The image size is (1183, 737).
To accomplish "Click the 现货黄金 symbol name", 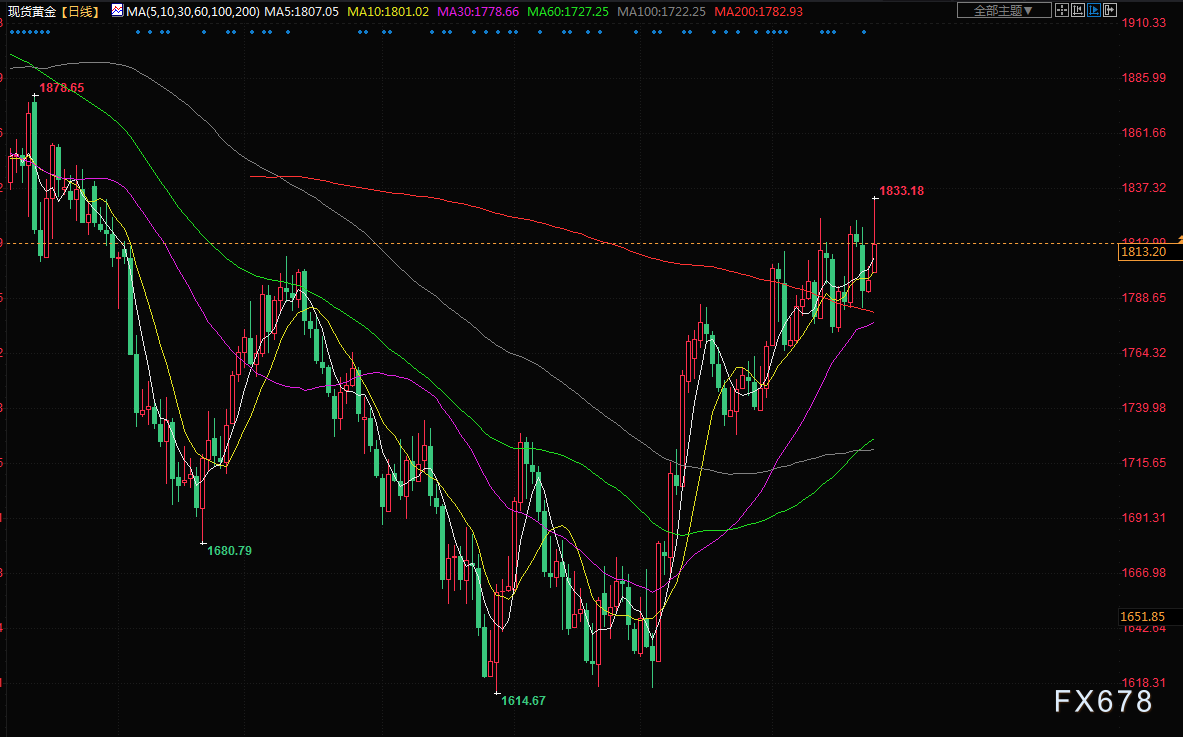I will (x=32, y=11).
